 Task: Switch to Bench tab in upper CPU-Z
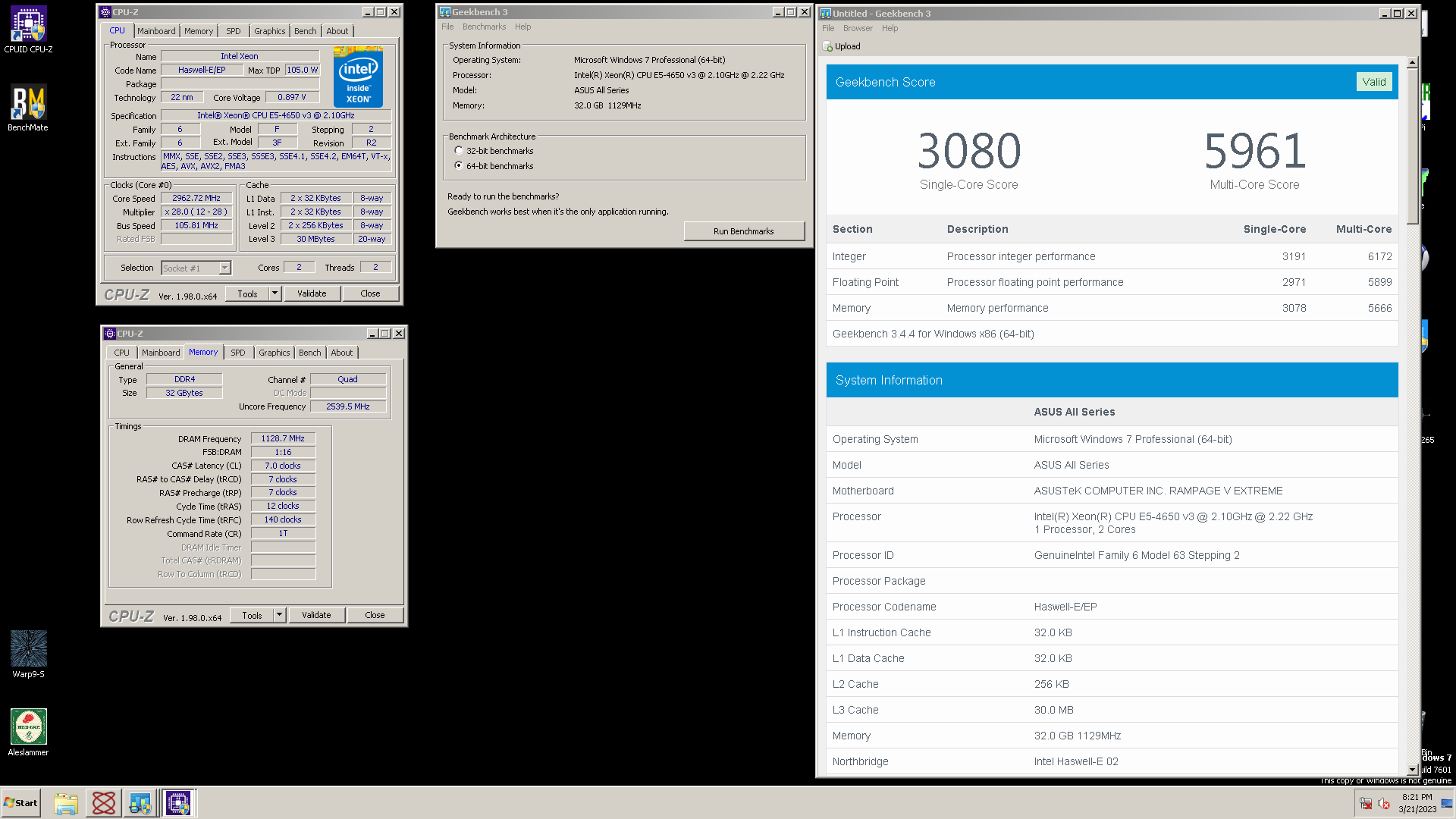pos(306,31)
